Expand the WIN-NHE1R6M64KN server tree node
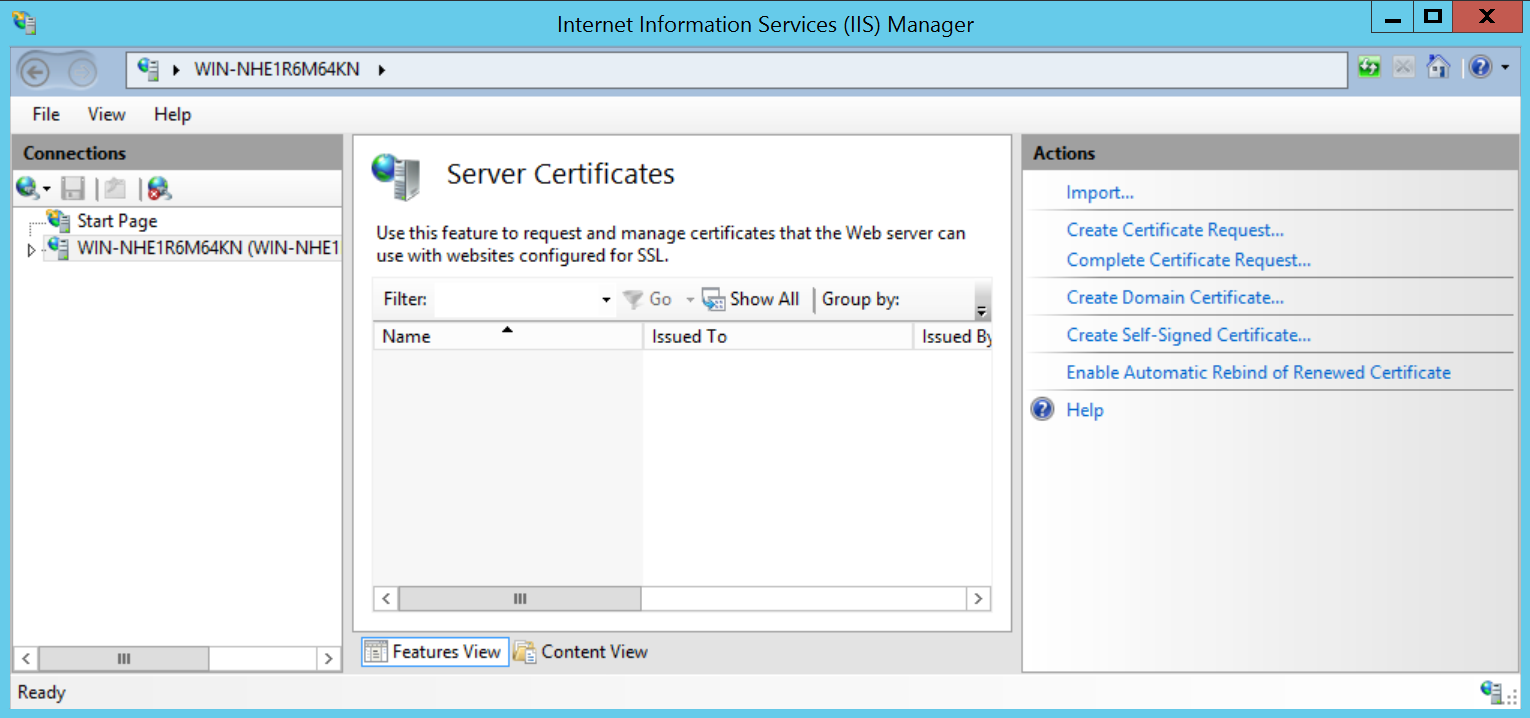This screenshot has width=1530, height=718. pyautogui.click(x=30, y=249)
